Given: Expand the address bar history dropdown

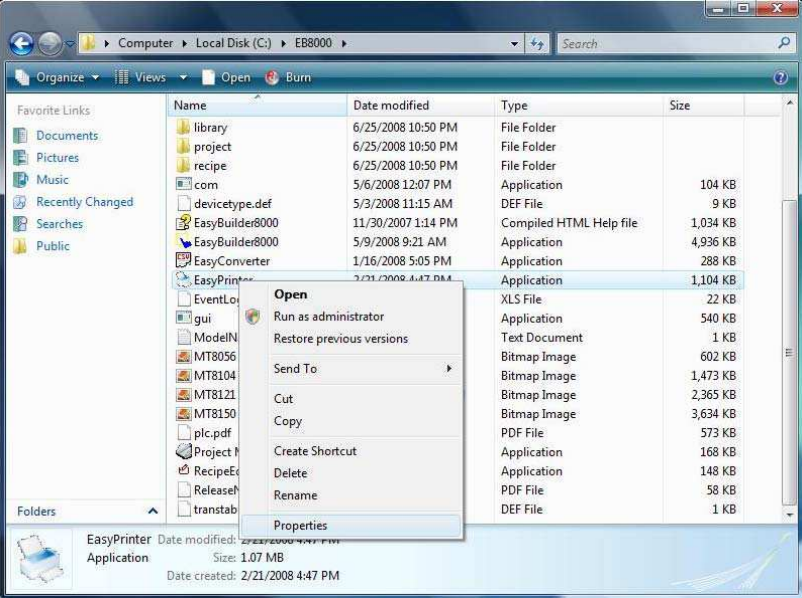Looking at the screenshot, I should pyautogui.click(x=515, y=44).
